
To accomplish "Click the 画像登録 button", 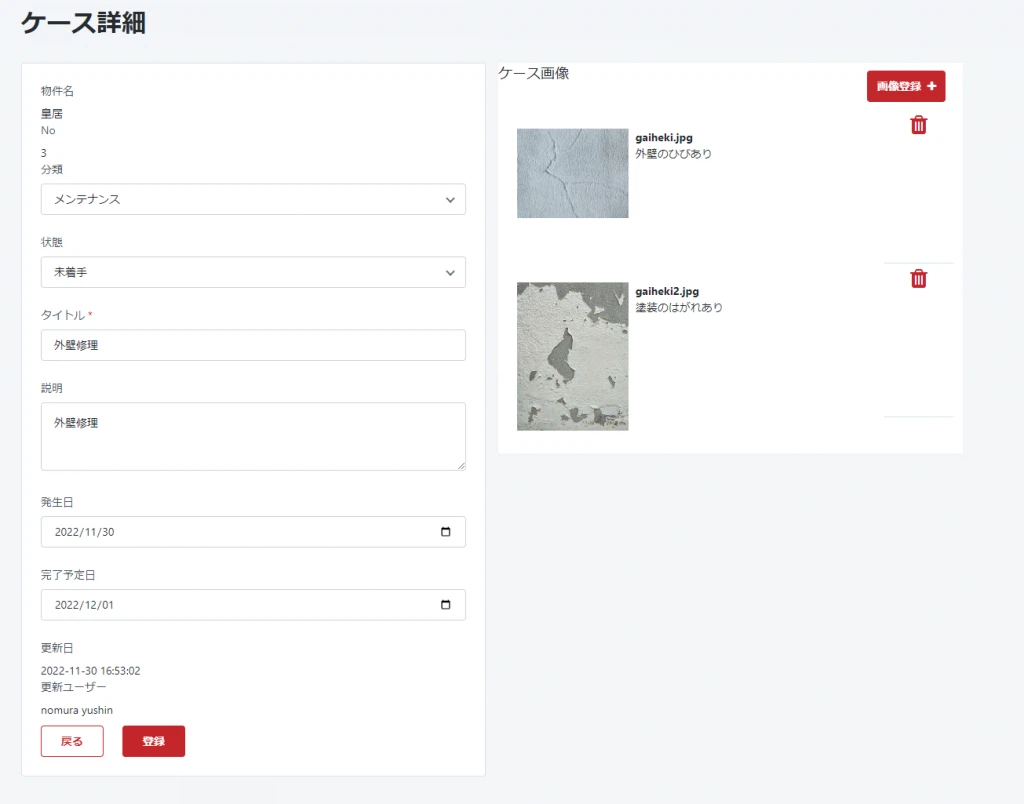I will (x=906, y=86).
